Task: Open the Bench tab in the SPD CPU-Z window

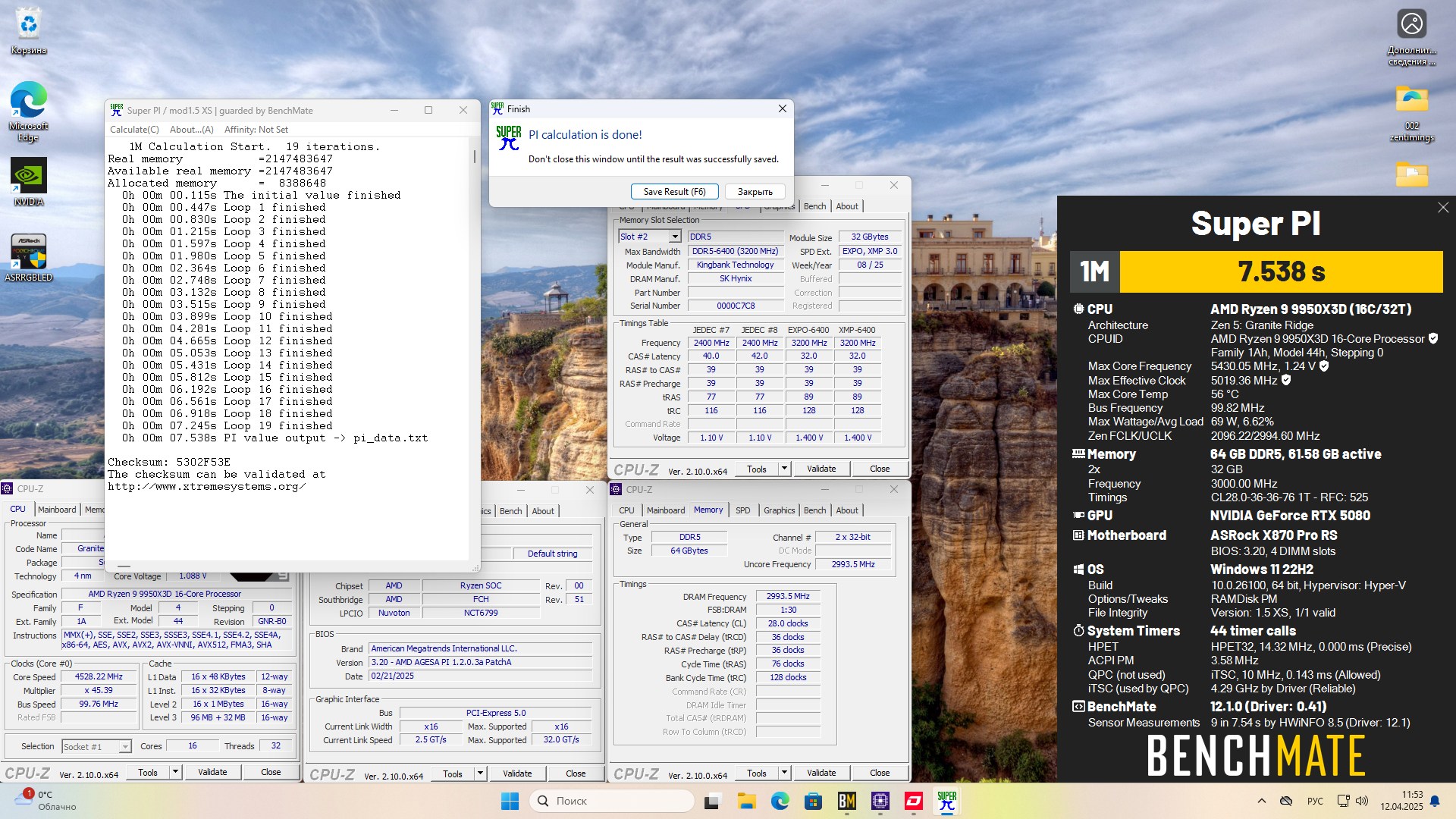Action: click(815, 206)
